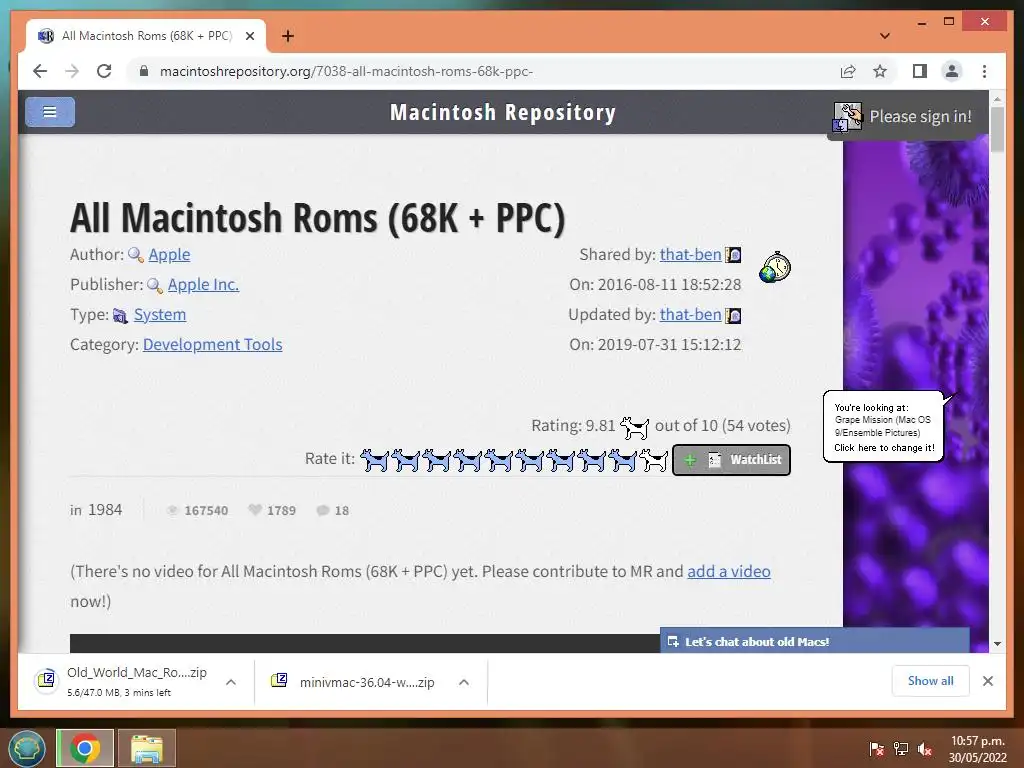
Task: Go back to previous page
Action: [x=40, y=71]
